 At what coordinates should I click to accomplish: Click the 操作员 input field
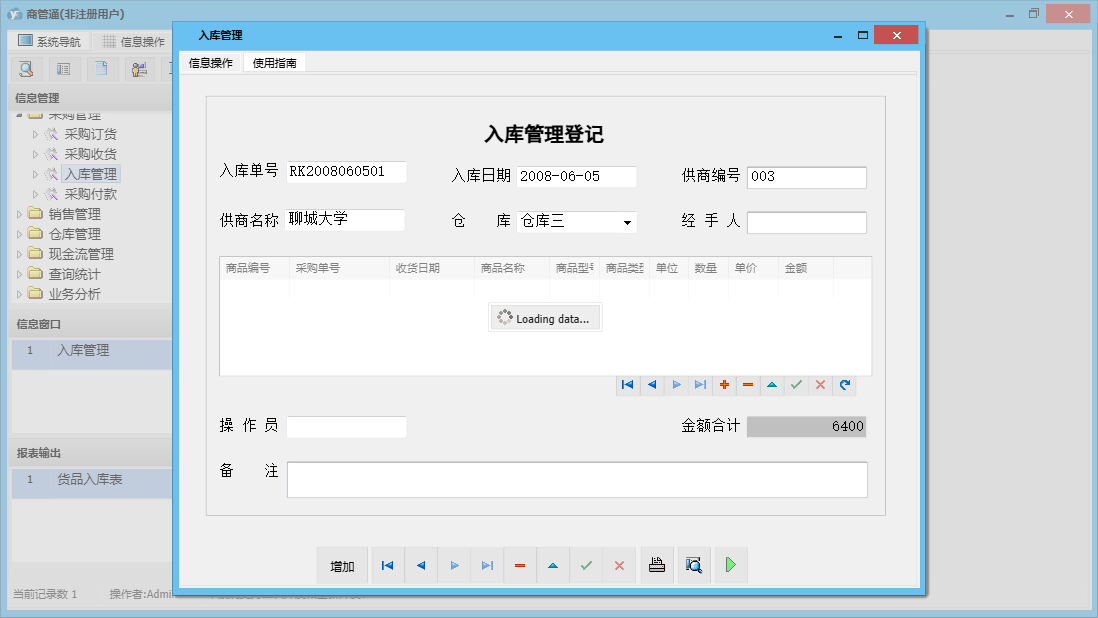click(x=346, y=426)
